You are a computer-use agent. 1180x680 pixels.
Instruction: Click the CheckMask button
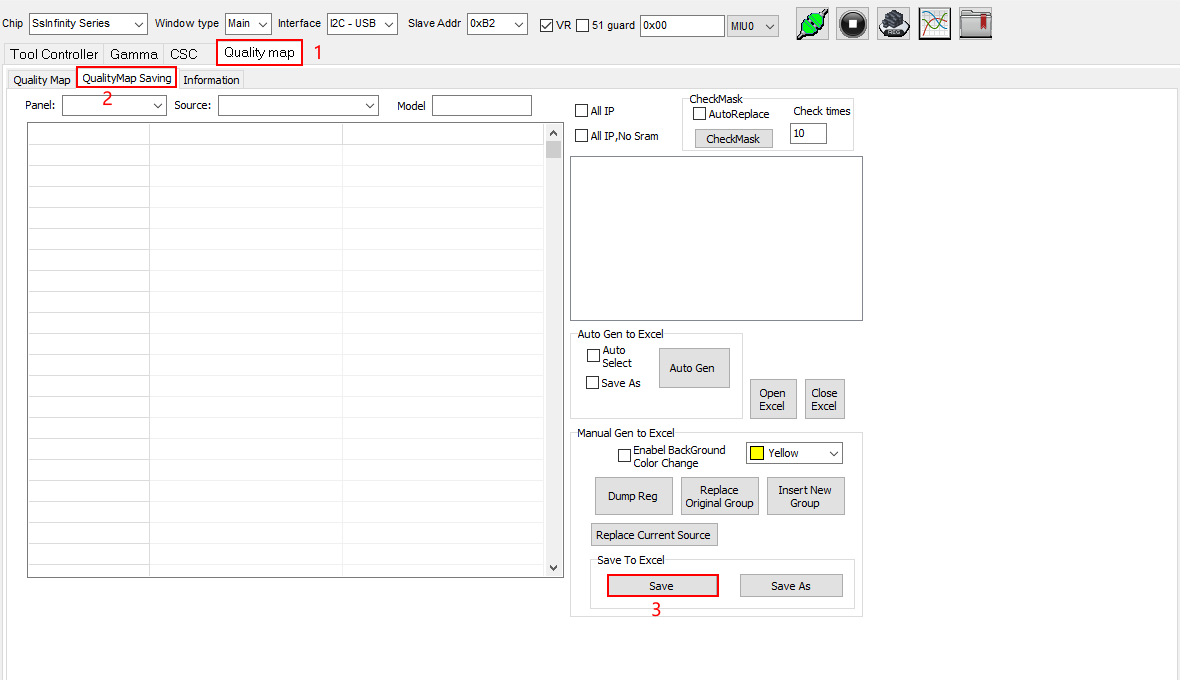coord(733,138)
